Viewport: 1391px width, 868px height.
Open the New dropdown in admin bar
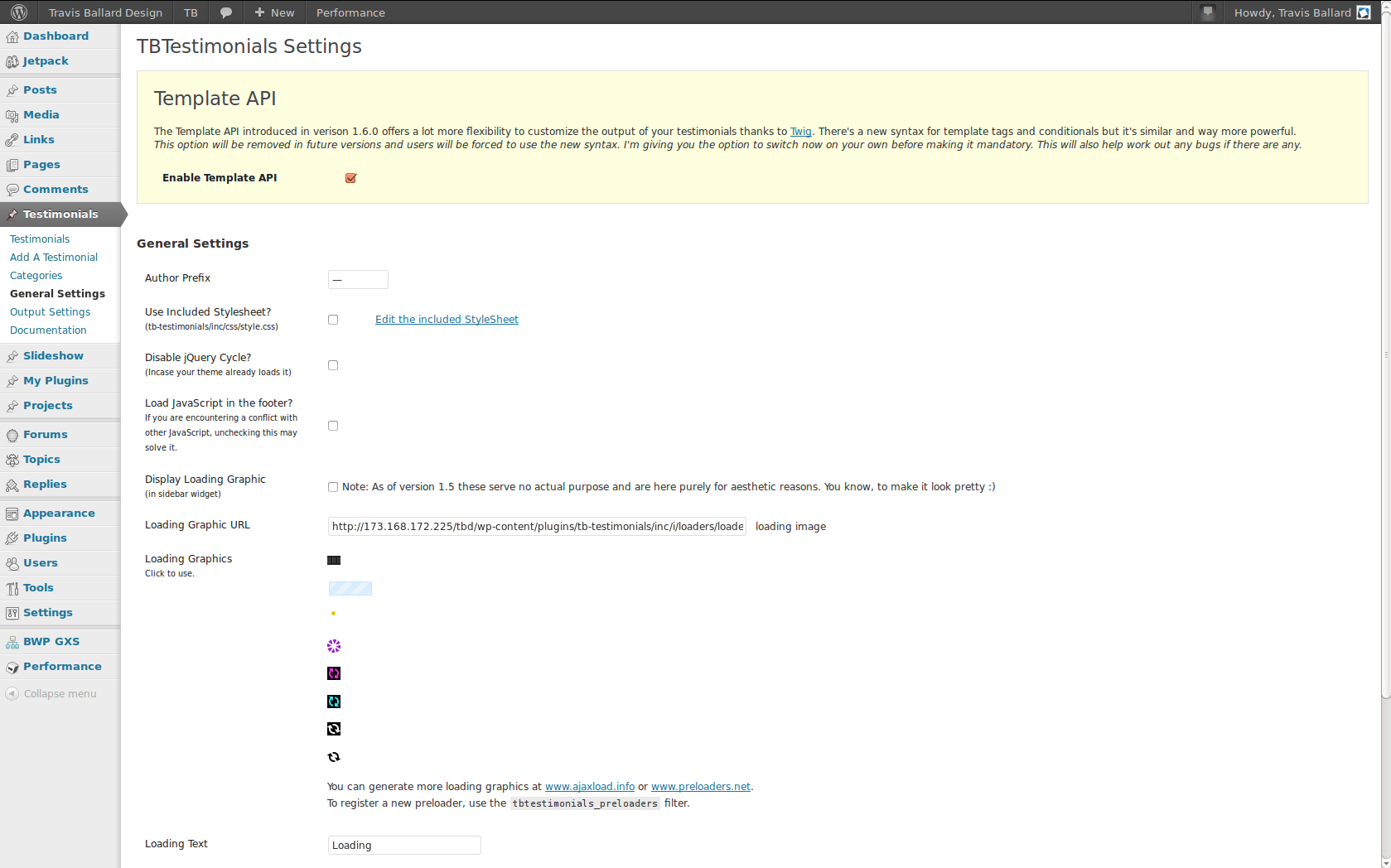274,12
